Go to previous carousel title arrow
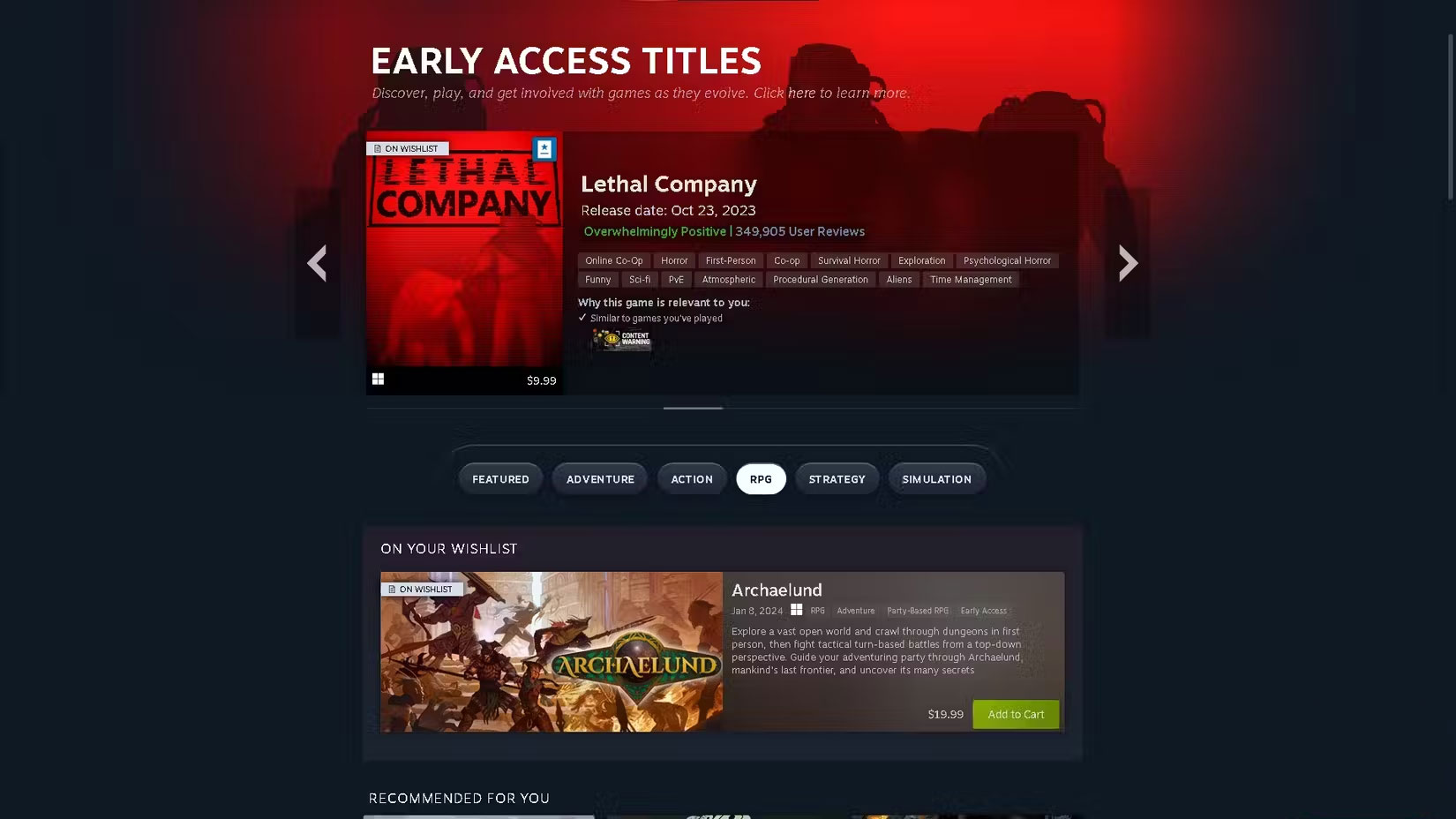The width and height of the screenshot is (1456, 819). click(317, 263)
